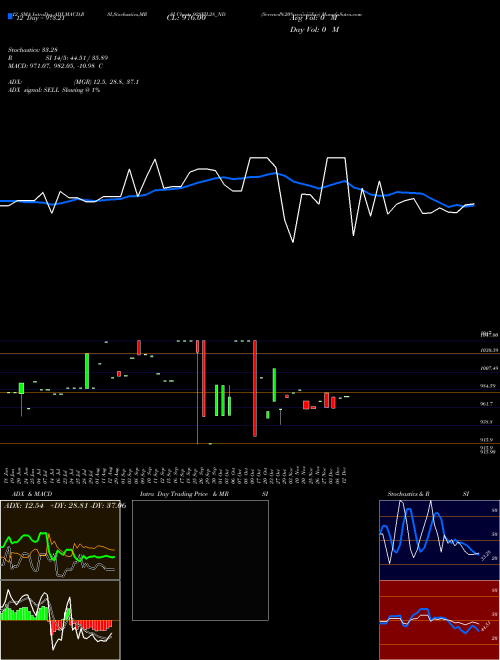Click the blue 12-day SMA legend square
This screenshot has width=500, height=660.
pos(10,16)
